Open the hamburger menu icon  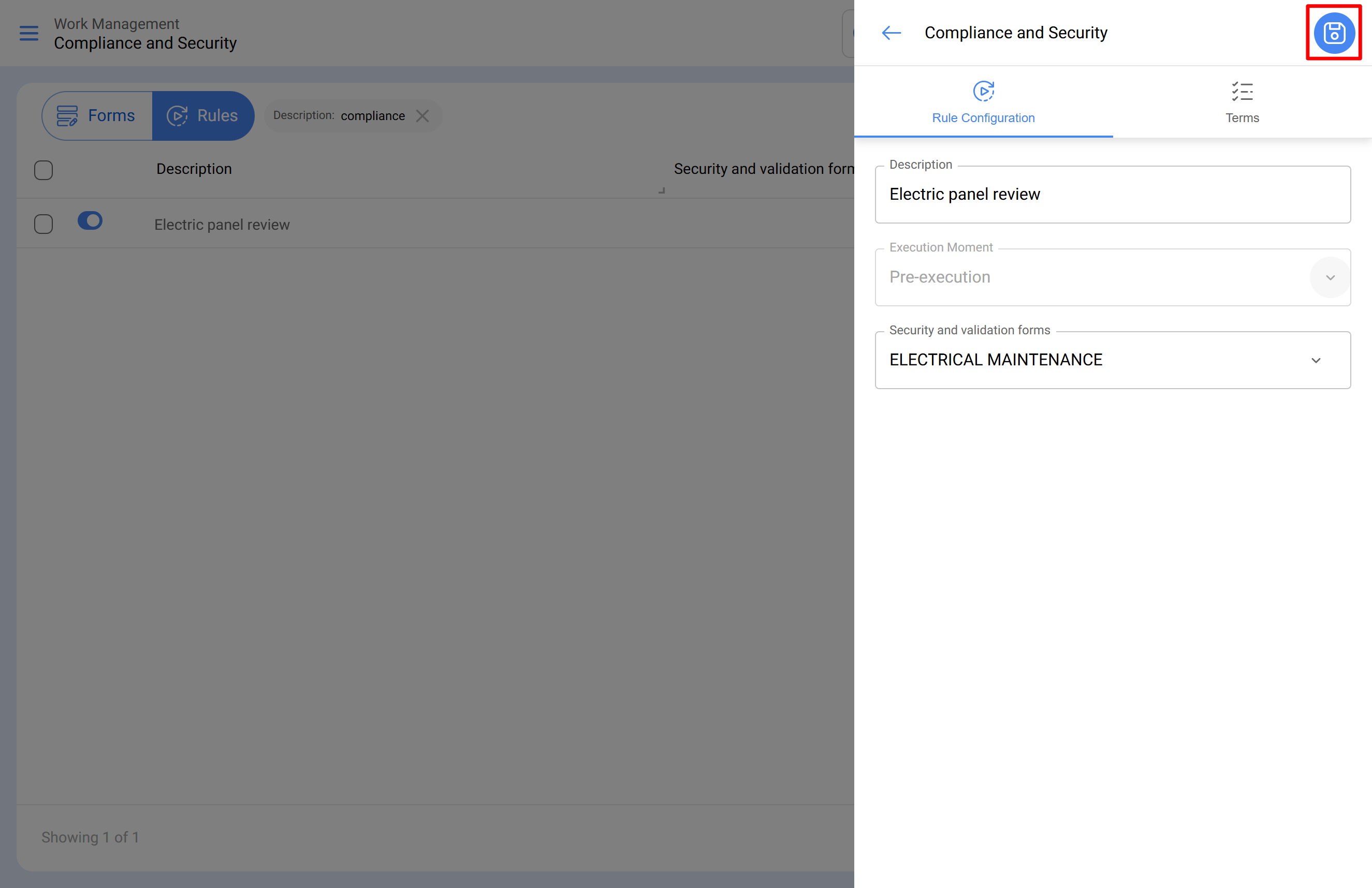pos(29,34)
